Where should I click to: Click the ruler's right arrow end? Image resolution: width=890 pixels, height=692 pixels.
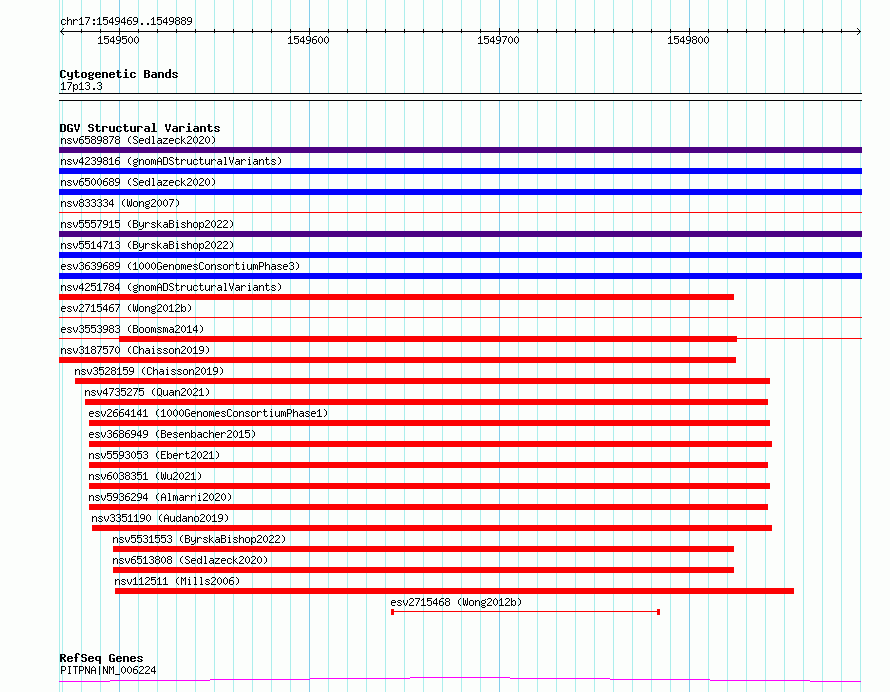point(858,32)
